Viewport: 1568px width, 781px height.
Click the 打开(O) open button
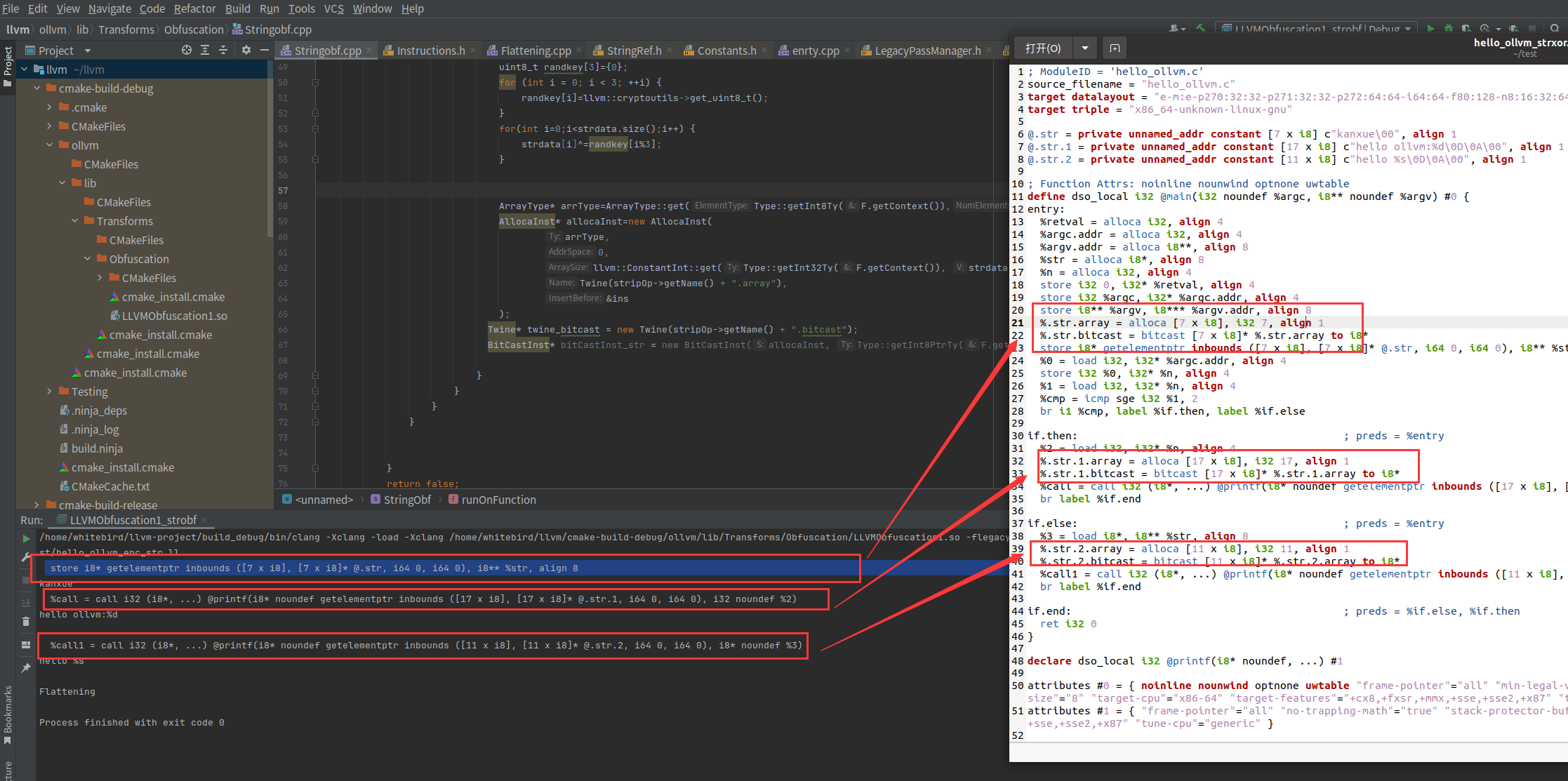tap(1043, 48)
